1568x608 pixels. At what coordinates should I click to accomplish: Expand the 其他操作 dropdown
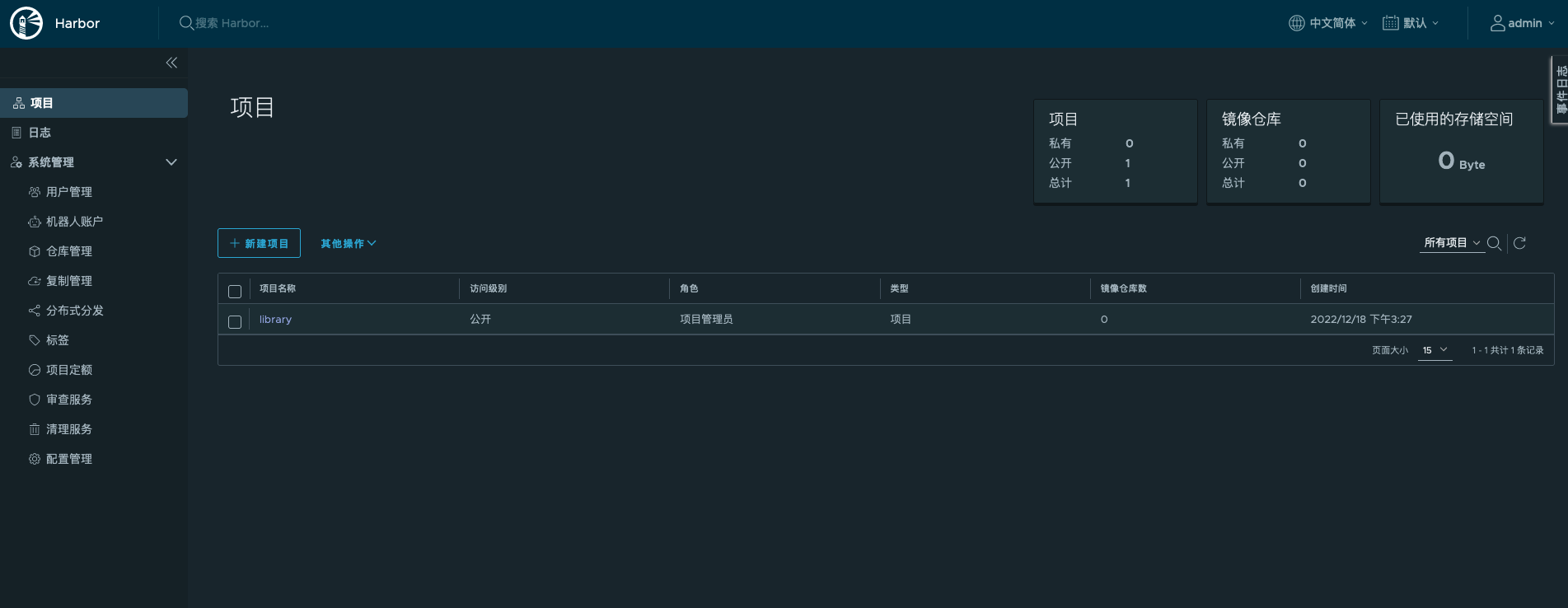(348, 244)
